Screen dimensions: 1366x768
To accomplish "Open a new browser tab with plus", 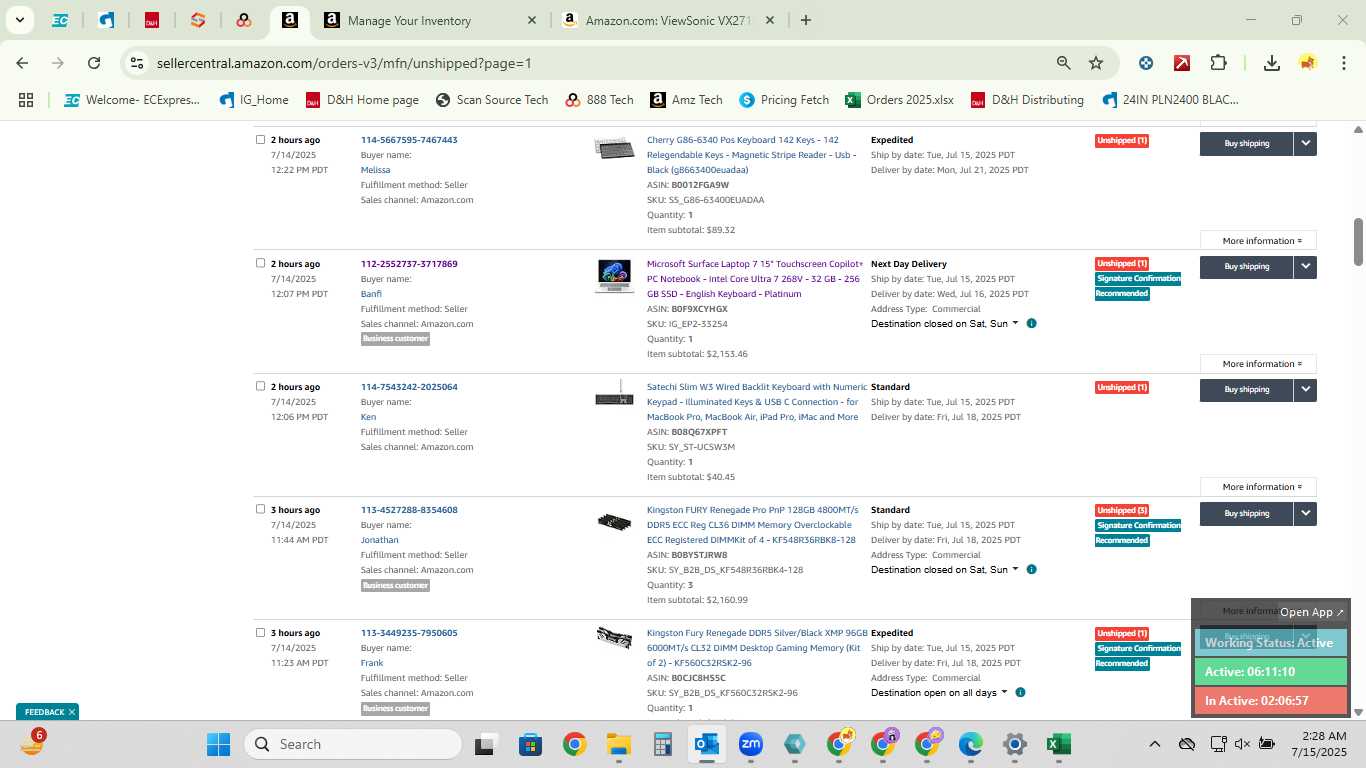I will pos(806,20).
